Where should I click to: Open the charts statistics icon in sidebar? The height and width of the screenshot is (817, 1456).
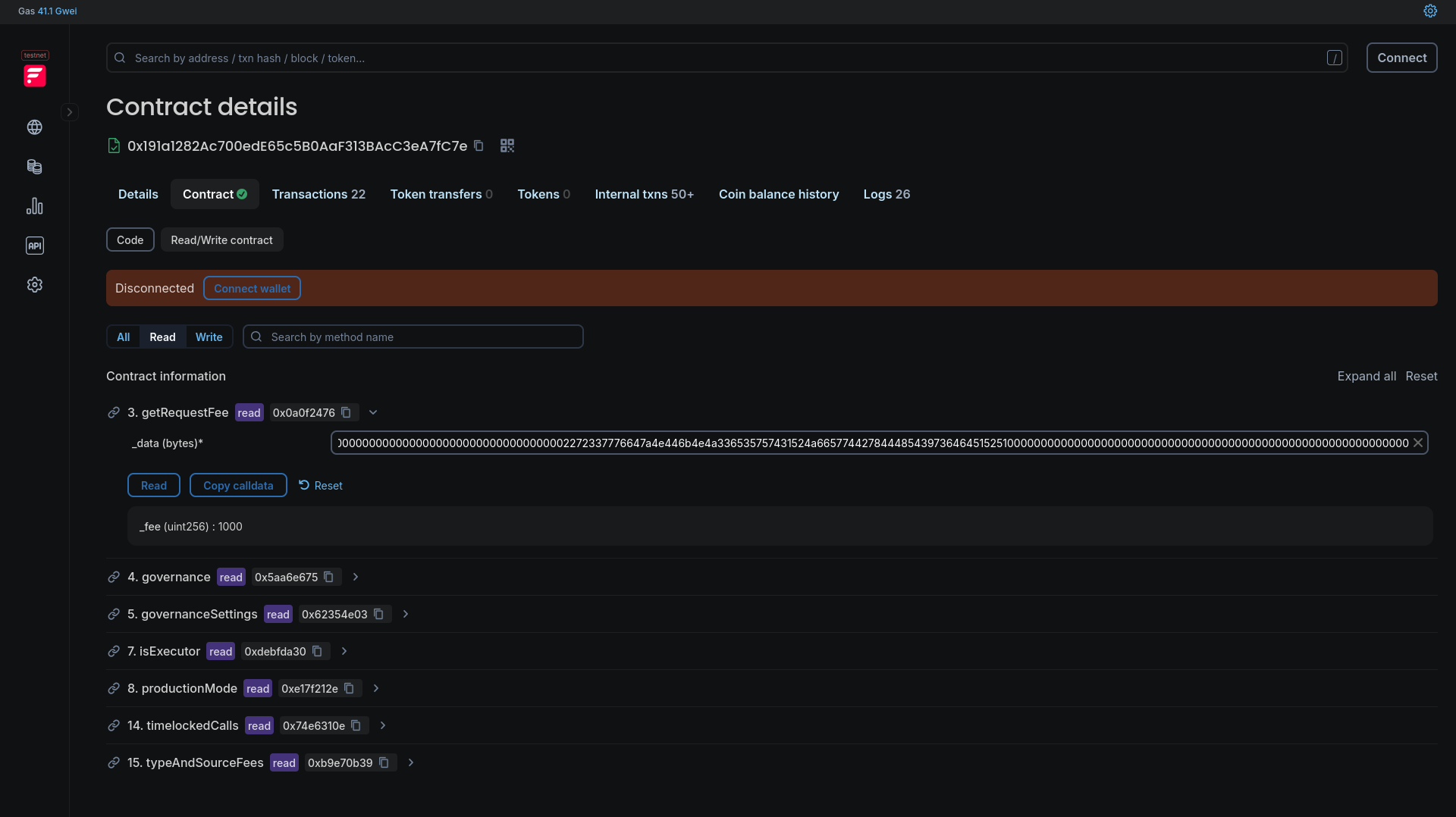pyautogui.click(x=34, y=206)
